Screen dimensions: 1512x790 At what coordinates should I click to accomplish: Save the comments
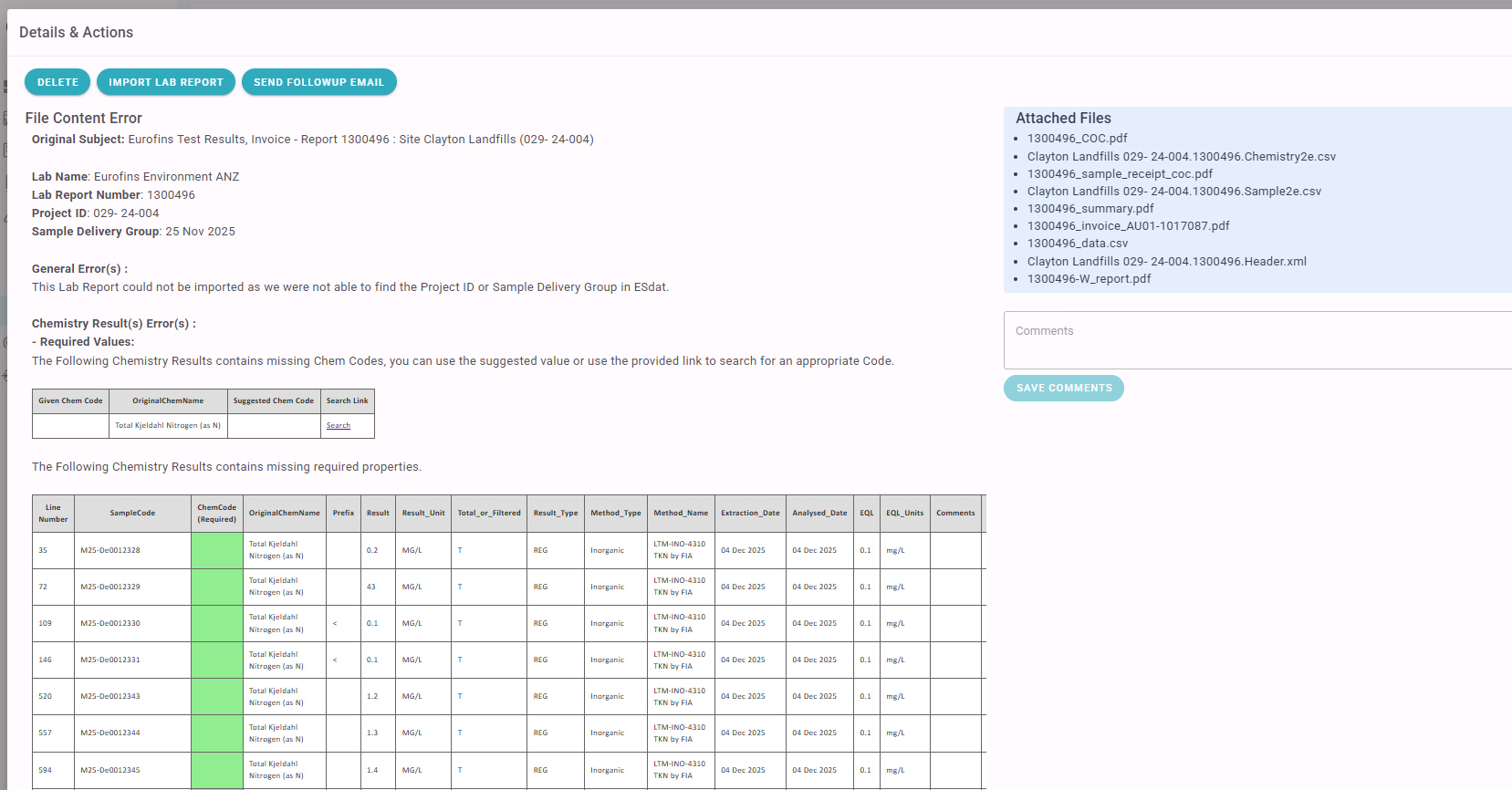click(1064, 388)
